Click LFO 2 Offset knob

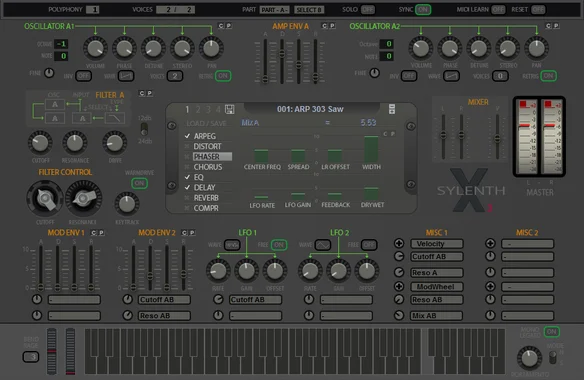pyautogui.click(x=367, y=271)
